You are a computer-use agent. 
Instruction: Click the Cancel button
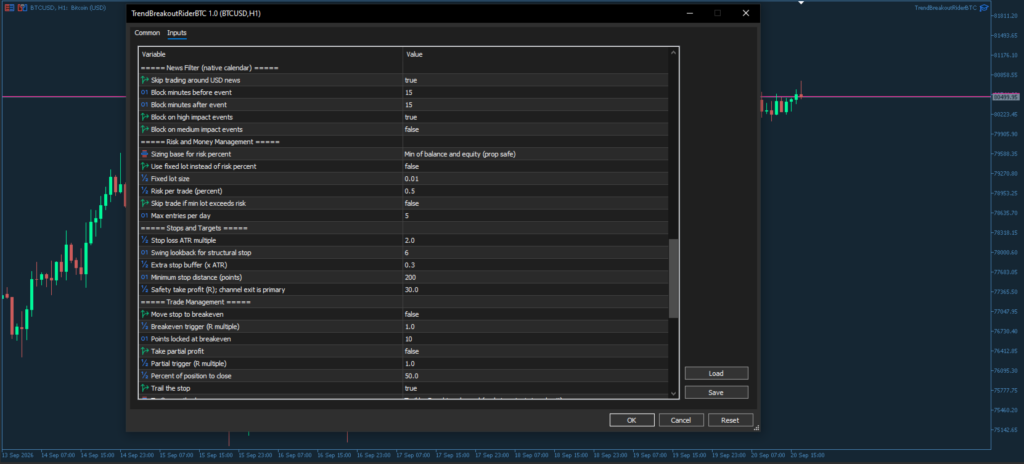pyautogui.click(x=681, y=420)
